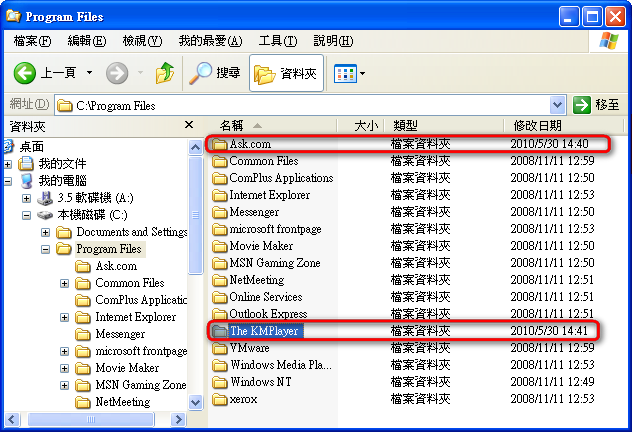Click Desktop (桌面) in the folder tree
The image size is (632, 432).
[x=31, y=147]
